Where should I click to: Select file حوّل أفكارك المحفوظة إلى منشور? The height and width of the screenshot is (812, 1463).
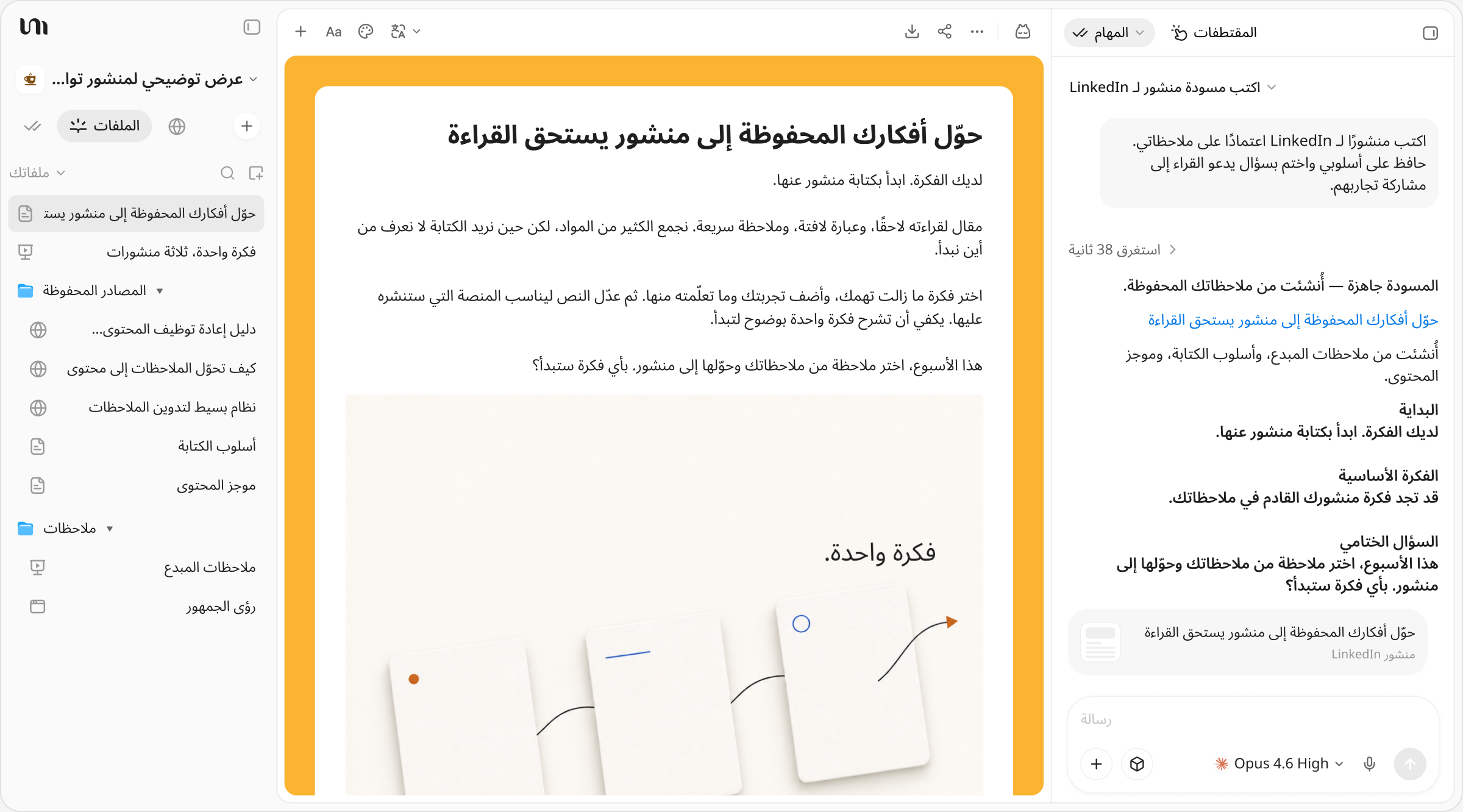point(137,213)
